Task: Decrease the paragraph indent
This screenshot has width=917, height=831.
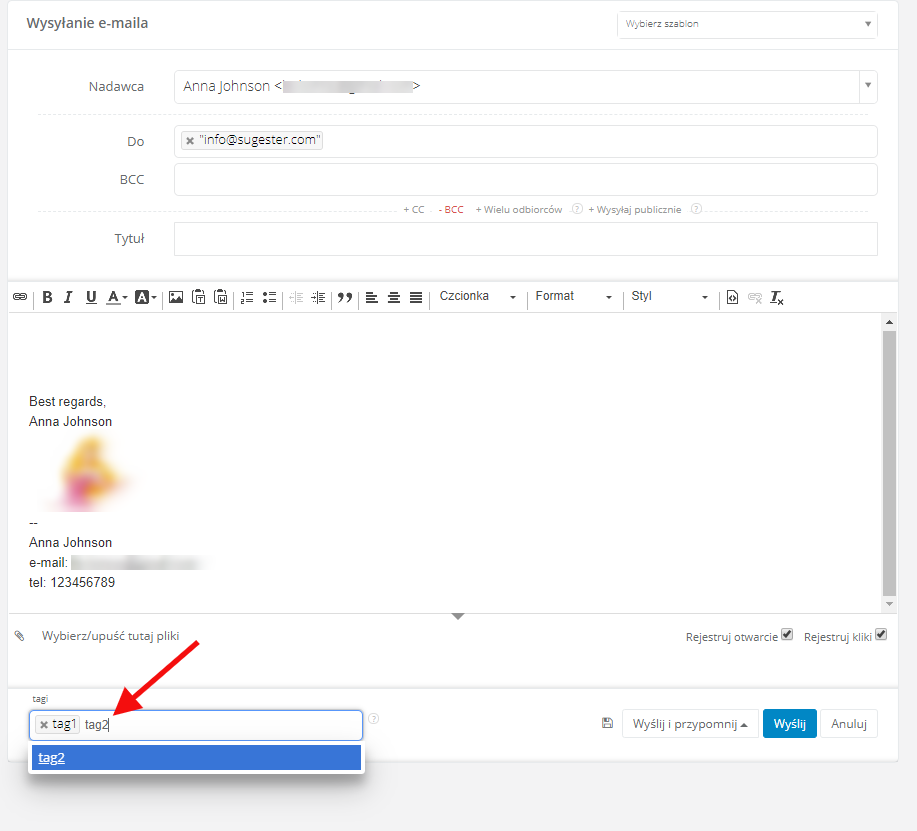Action: click(x=296, y=297)
